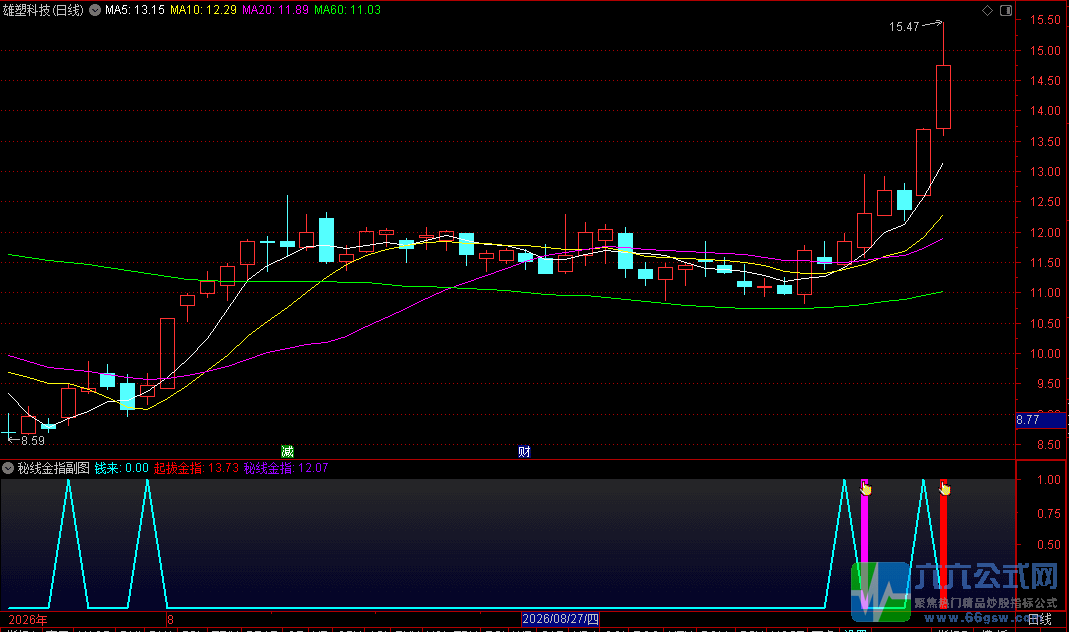Click the 8.59 low price label
This screenshot has width=1069, height=632.
[33, 440]
